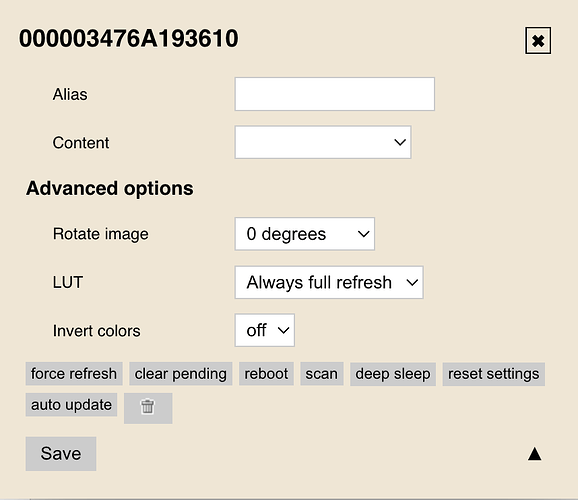Select the tag ID title 000003476A193610
This screenshot has width=578, height=500.
click(x=129, y=39)
